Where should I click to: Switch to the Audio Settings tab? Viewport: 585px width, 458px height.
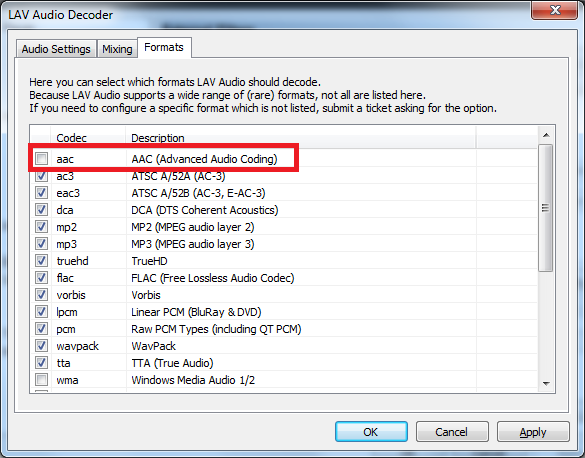pos(56,49)
